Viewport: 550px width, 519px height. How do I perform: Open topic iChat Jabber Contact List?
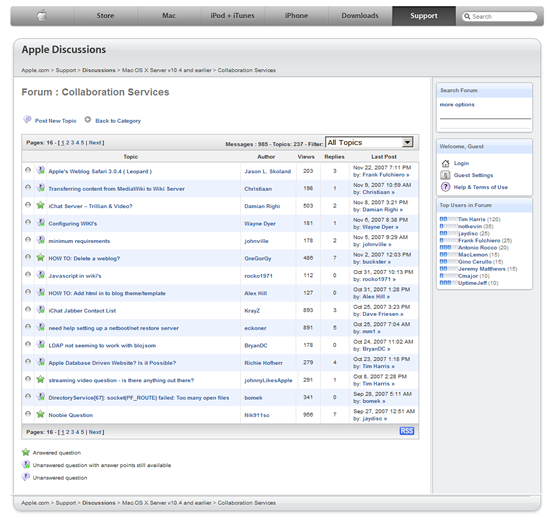[x=82, y=311]
